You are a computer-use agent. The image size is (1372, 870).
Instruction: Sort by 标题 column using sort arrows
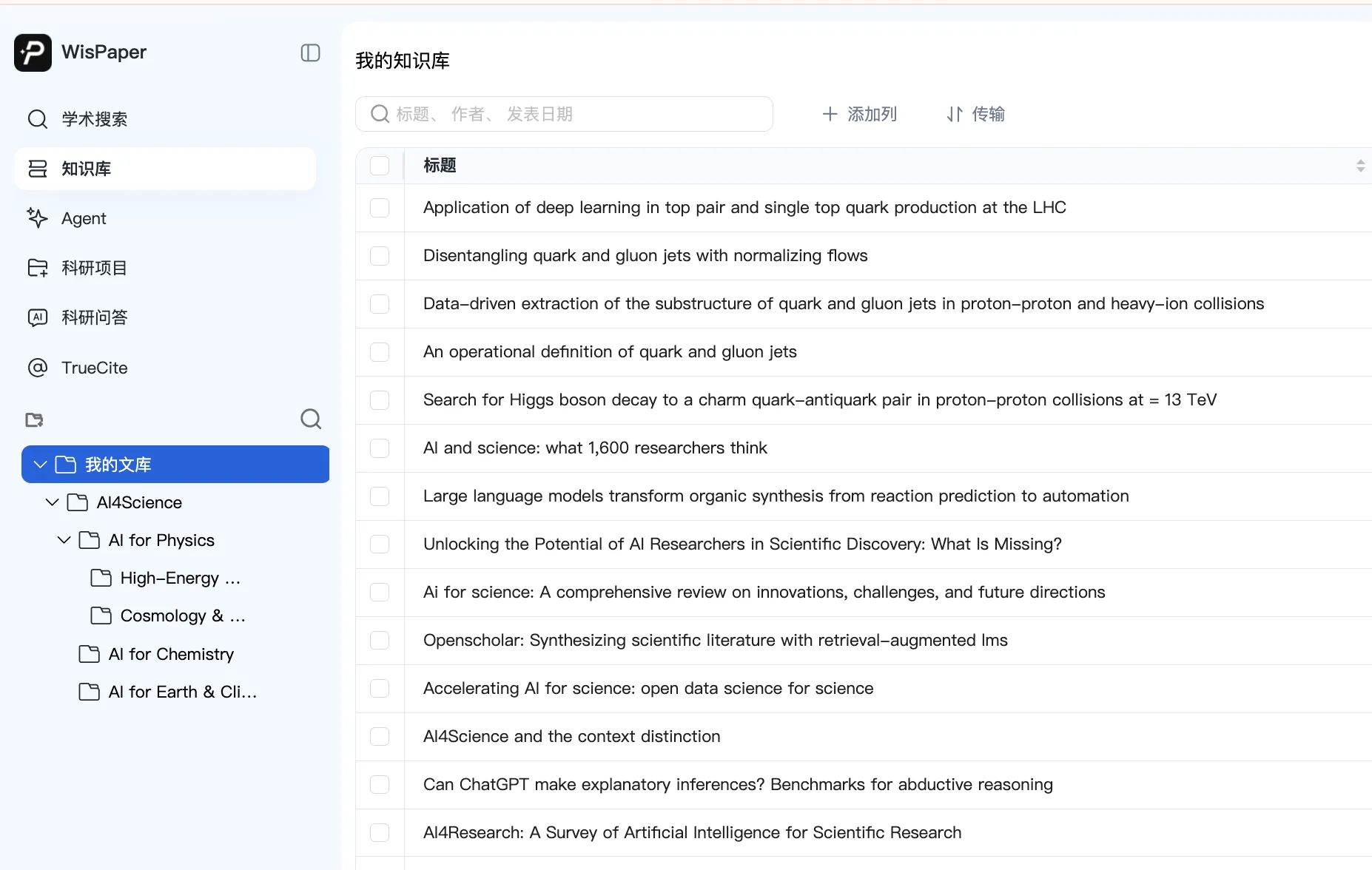click(1360, 166)
